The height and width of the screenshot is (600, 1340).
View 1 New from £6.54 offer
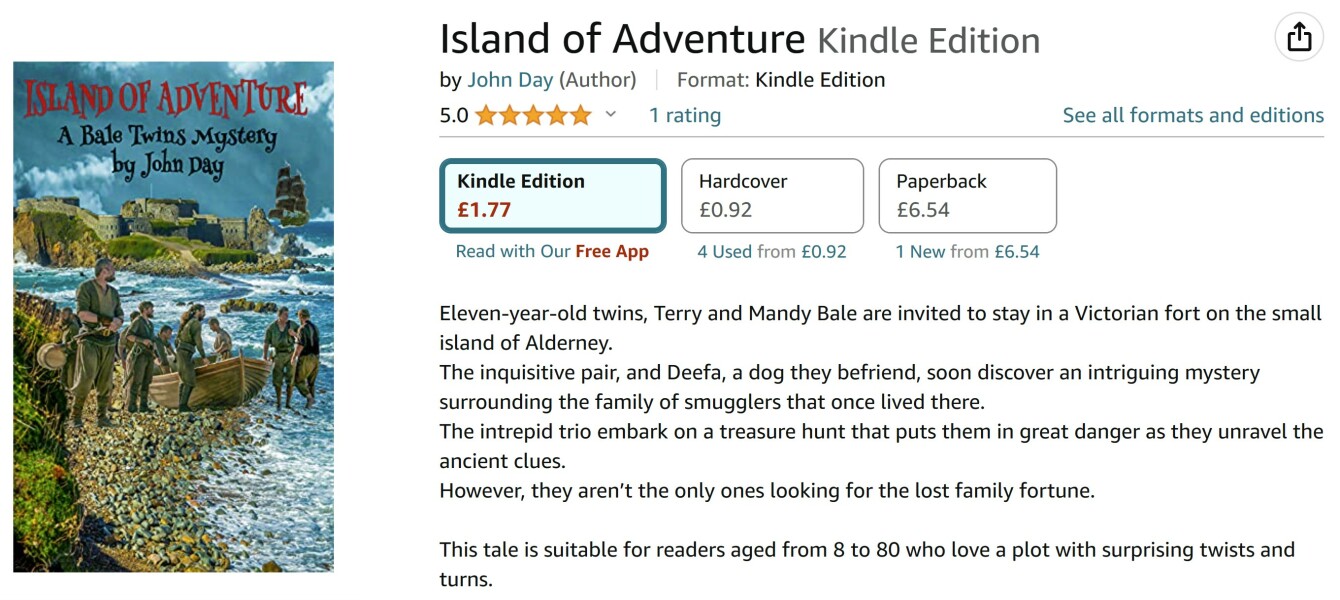[967, 252]
